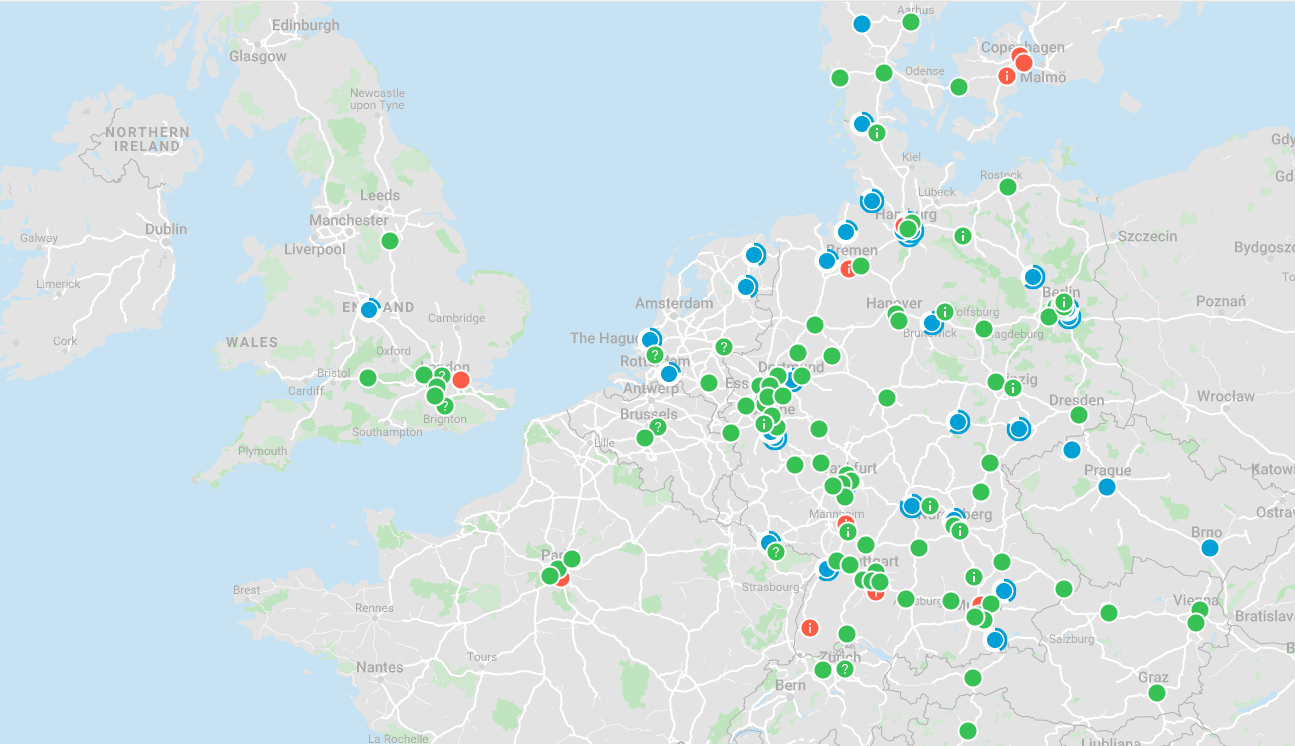This screenshot has width=1295, height=746.
Task: Open the red info marker north of Zürich
Action: (810, 628)
